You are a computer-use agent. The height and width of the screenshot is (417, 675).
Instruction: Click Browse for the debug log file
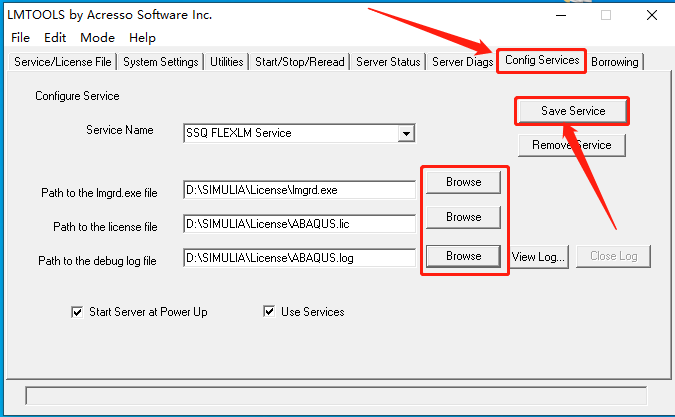pos(463,256)
